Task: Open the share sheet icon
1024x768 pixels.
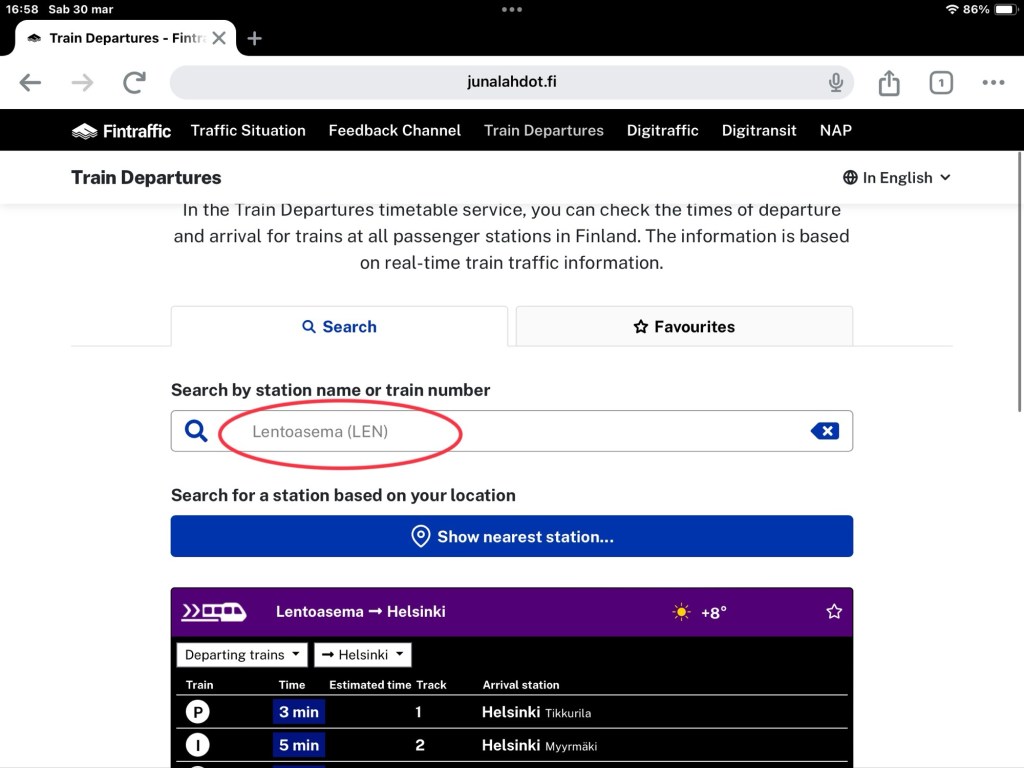Action: pos(889,83)
